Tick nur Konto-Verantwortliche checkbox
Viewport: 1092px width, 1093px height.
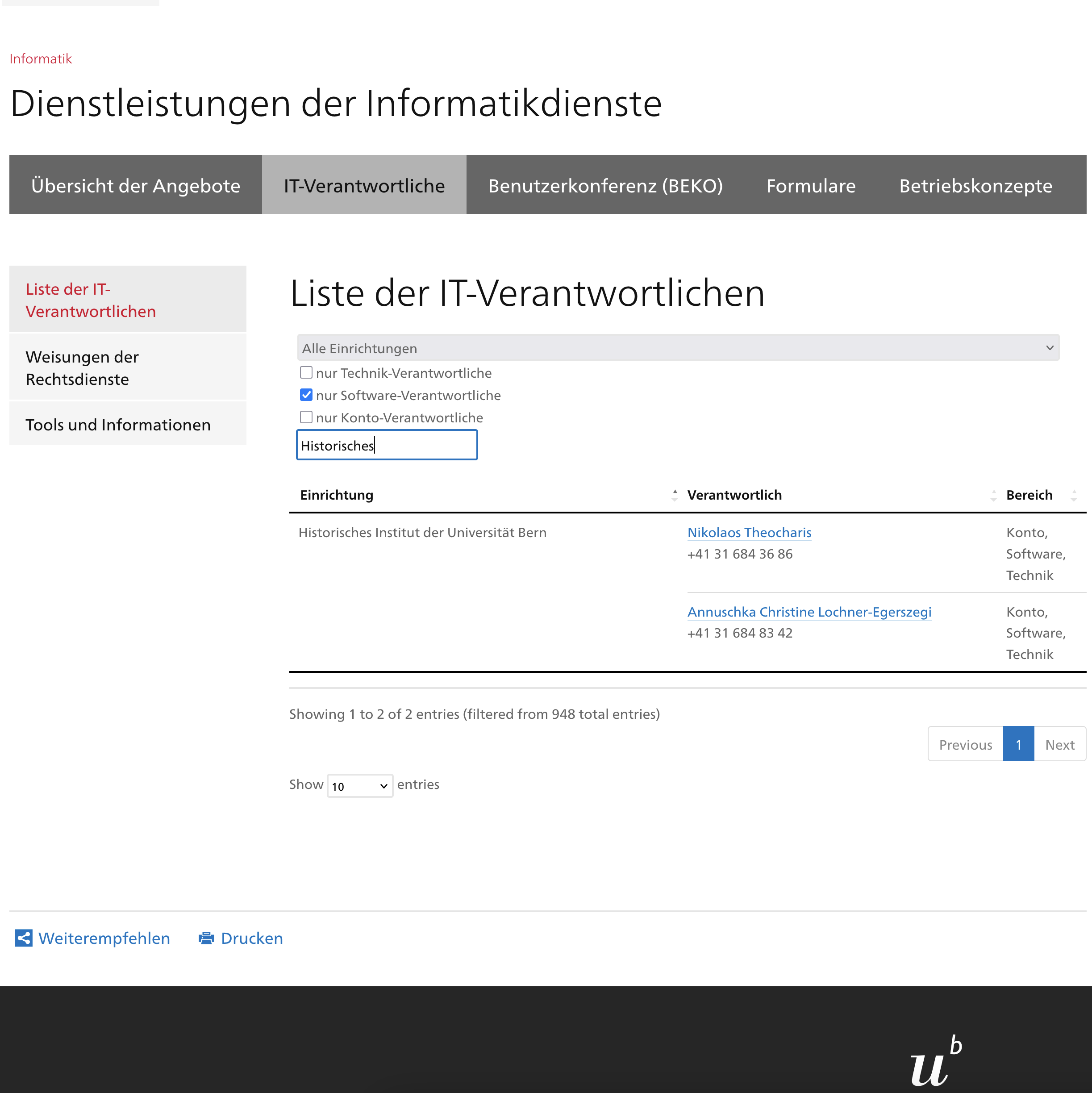306,417
